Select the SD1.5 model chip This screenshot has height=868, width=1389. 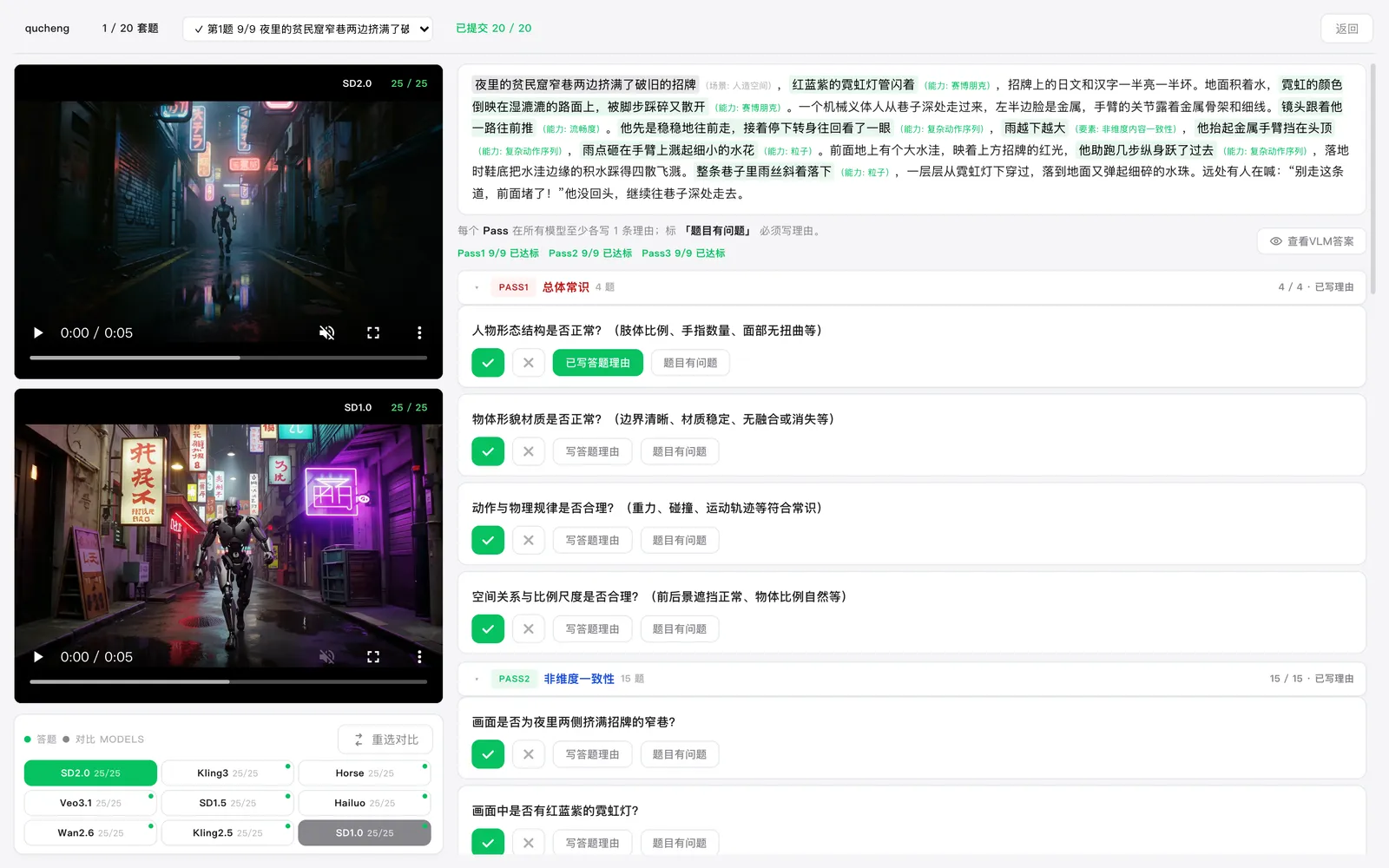(227, 803)
